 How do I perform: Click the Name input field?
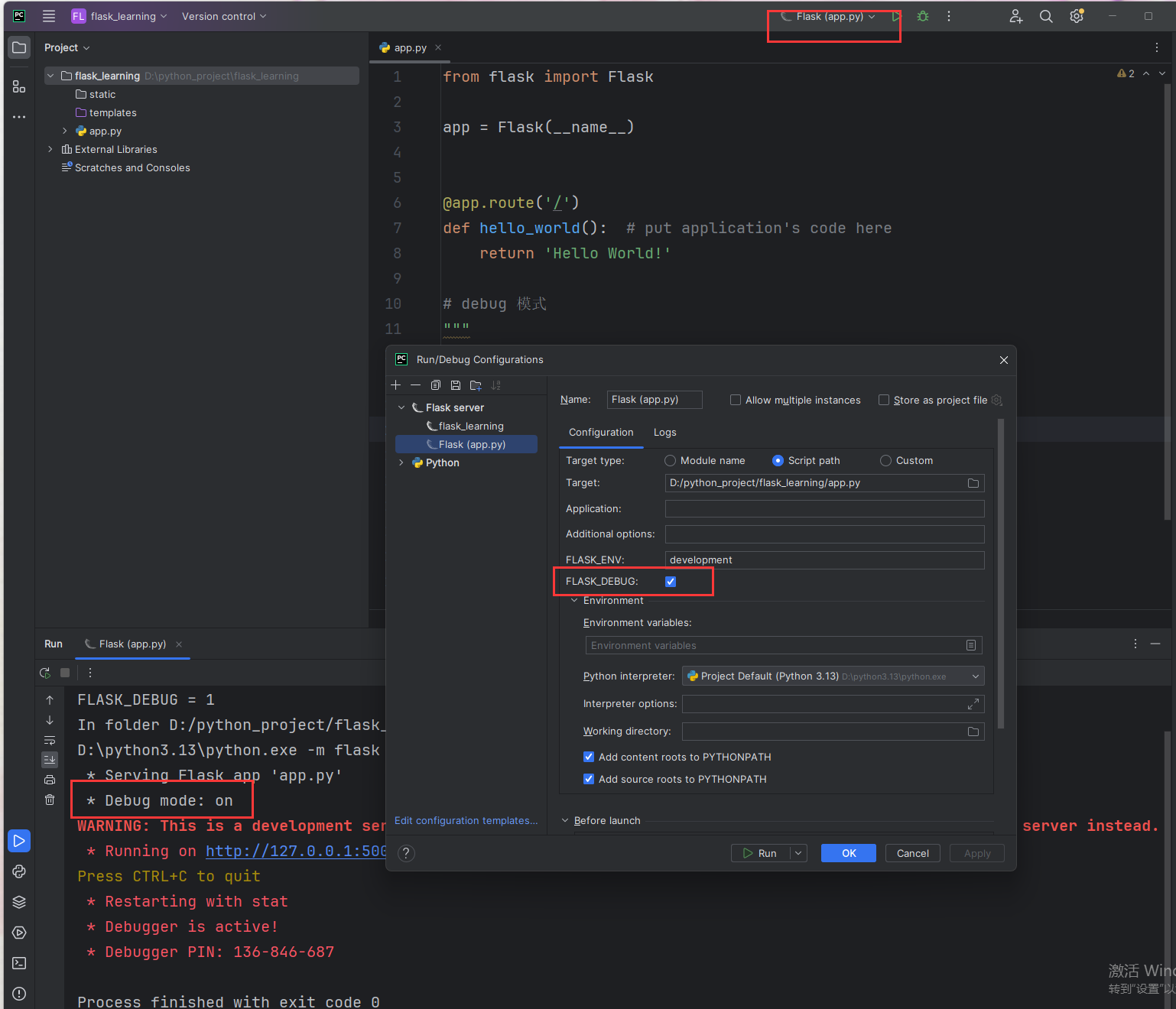655,400
